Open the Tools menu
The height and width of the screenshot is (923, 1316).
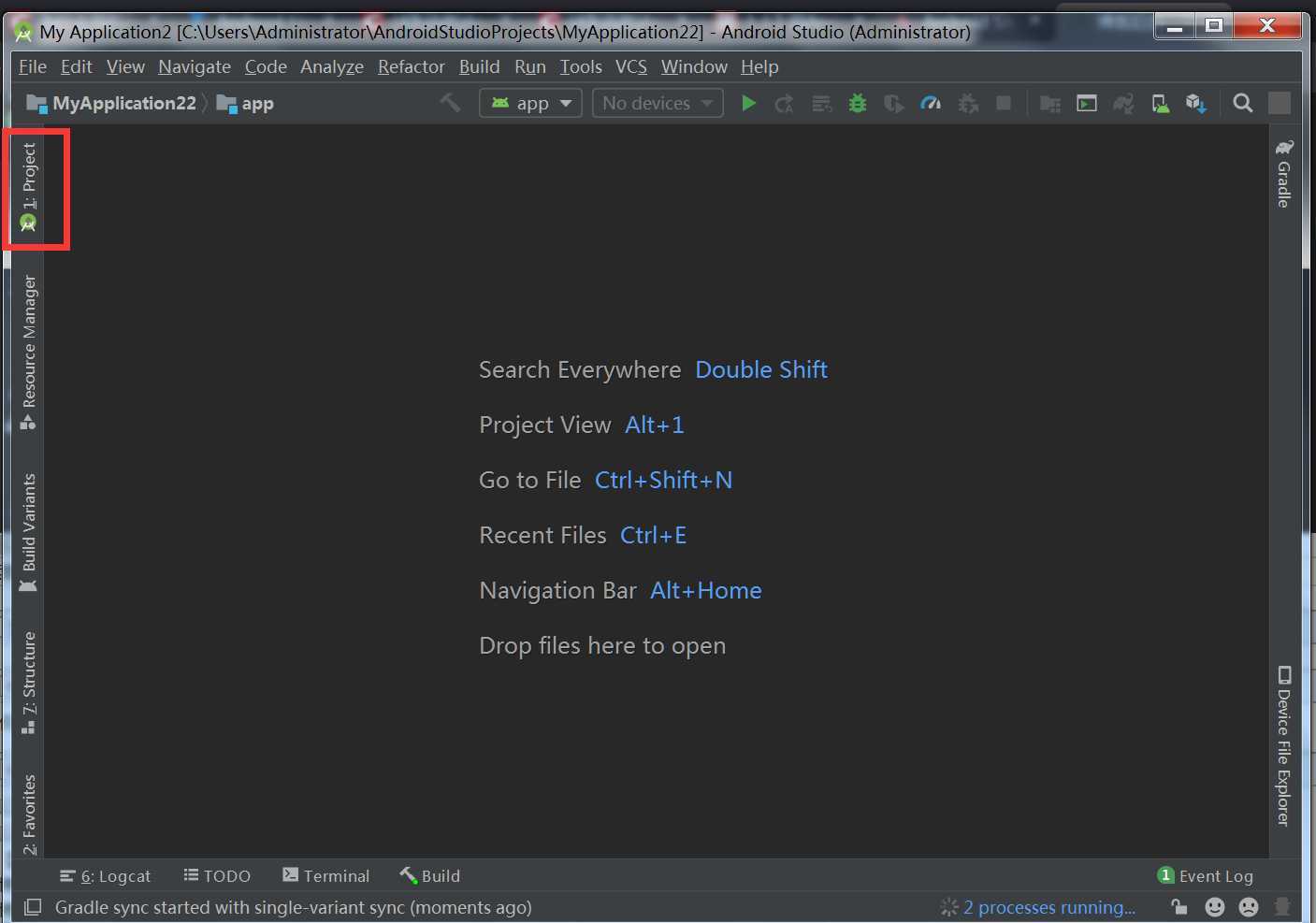(x=581, y=66)
